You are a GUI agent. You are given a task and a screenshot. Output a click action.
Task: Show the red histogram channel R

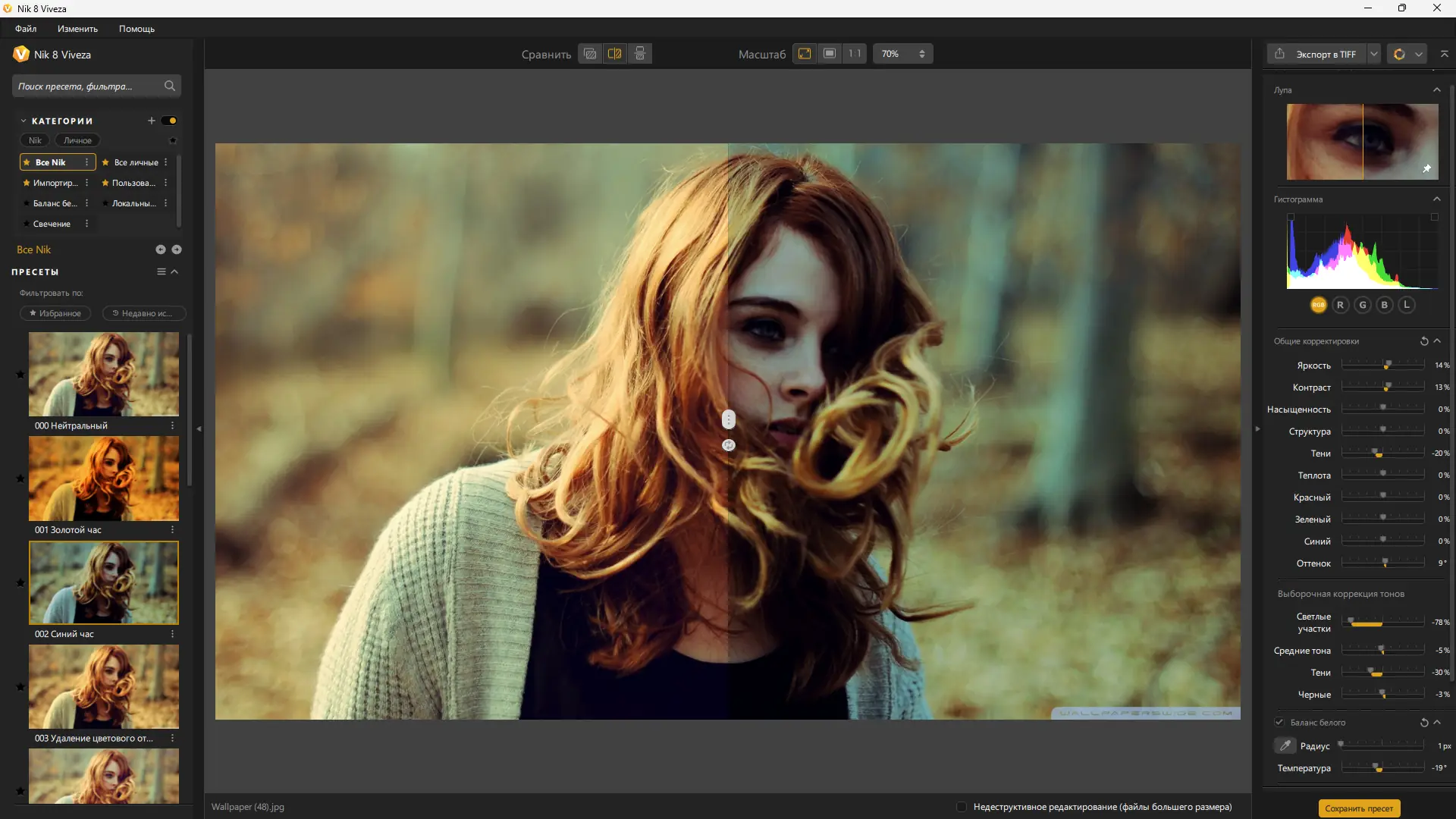pyautogui.click(x=1340, y=305)
